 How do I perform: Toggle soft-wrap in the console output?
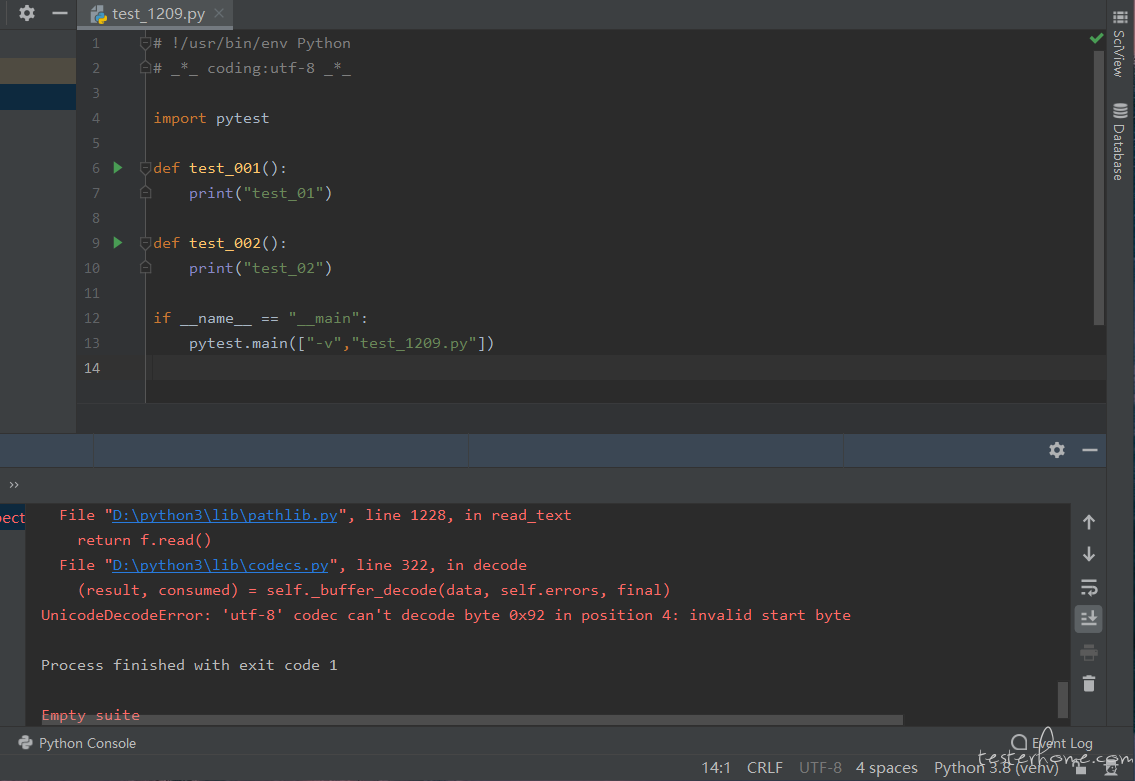tap(1089, 587)
